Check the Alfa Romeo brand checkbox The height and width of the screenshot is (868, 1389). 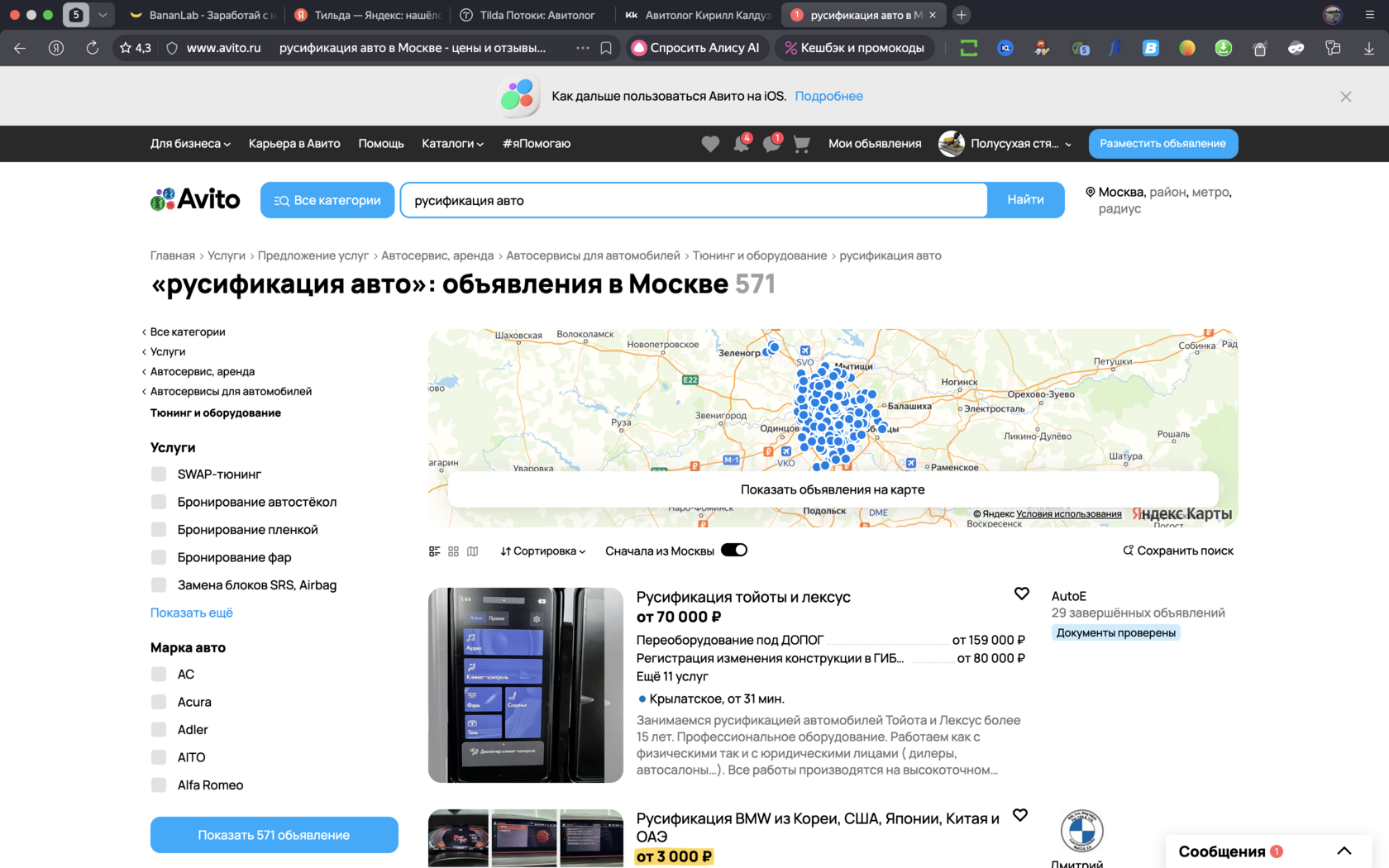pyautogui.click(x=159, y=785)
